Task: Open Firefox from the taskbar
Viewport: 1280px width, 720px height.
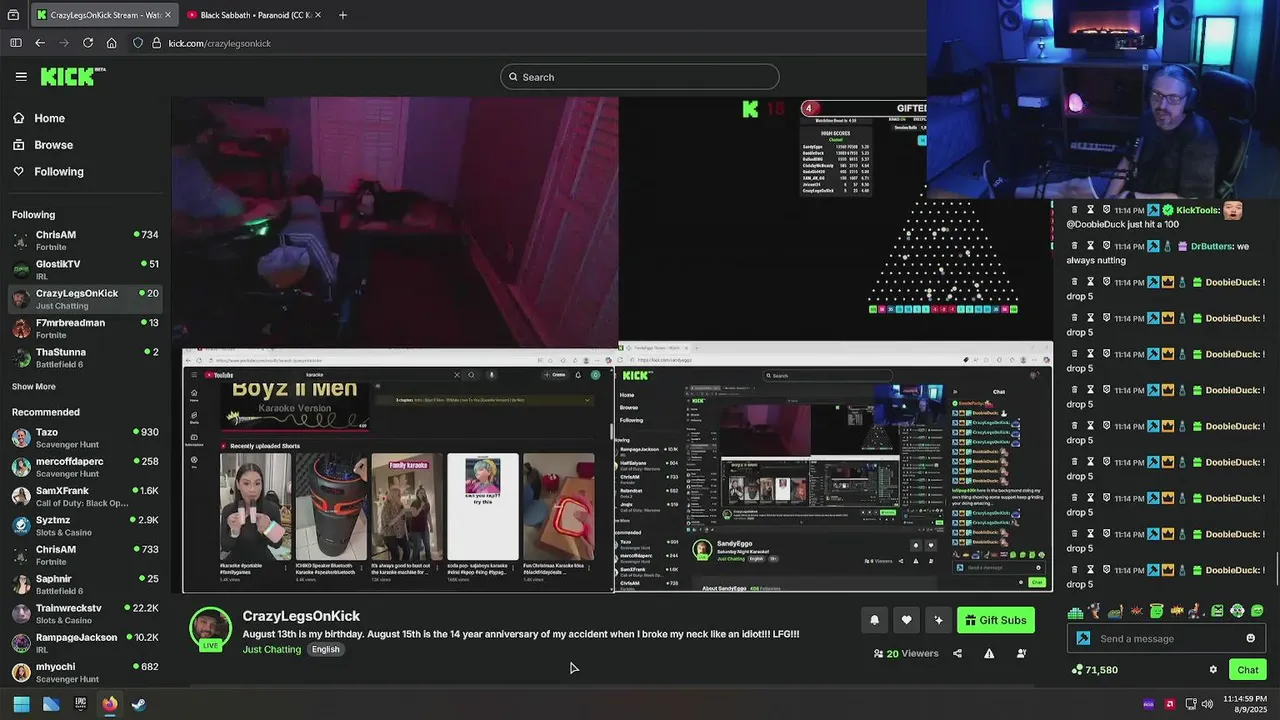Action: pos(109,704)
